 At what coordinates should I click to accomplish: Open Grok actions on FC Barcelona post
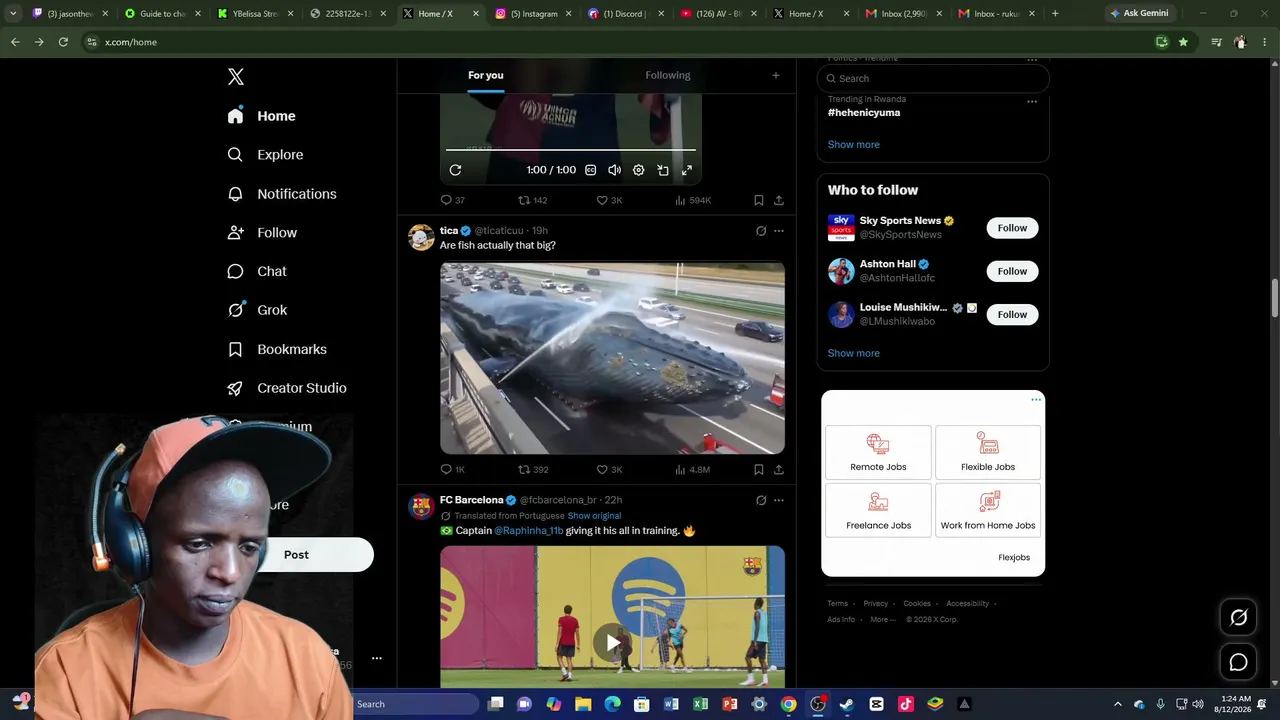coord(761,500)
